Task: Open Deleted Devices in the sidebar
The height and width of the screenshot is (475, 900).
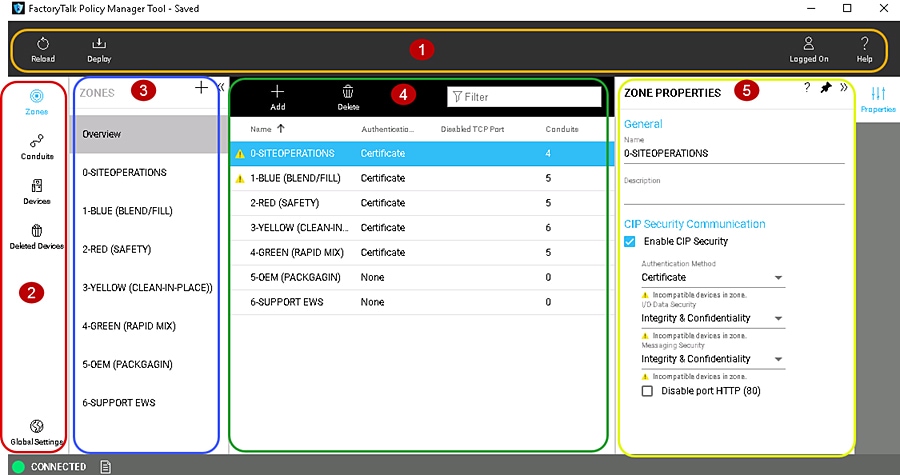Action: (37, 236)
